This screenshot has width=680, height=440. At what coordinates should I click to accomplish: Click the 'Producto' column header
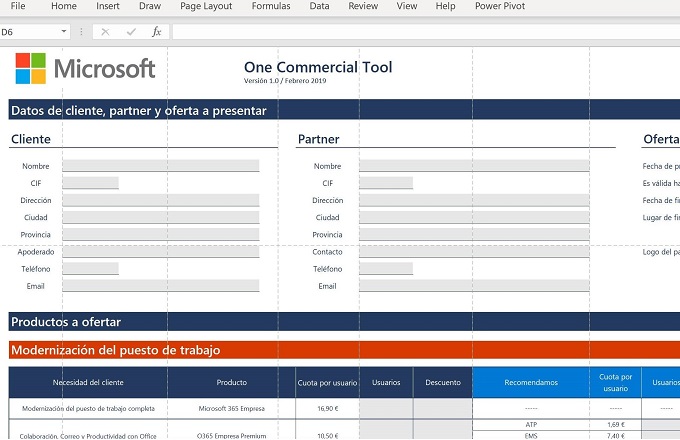tap(232, 382)
